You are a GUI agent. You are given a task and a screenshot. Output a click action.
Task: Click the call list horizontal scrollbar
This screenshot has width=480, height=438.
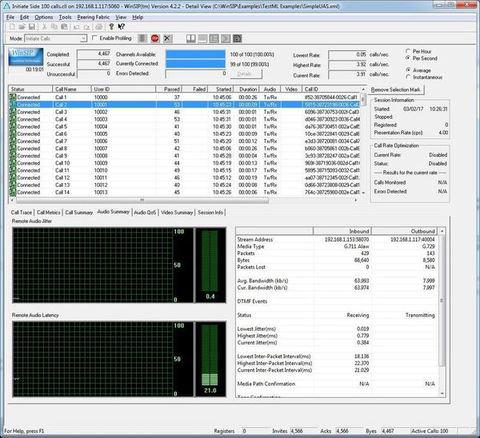142,200
